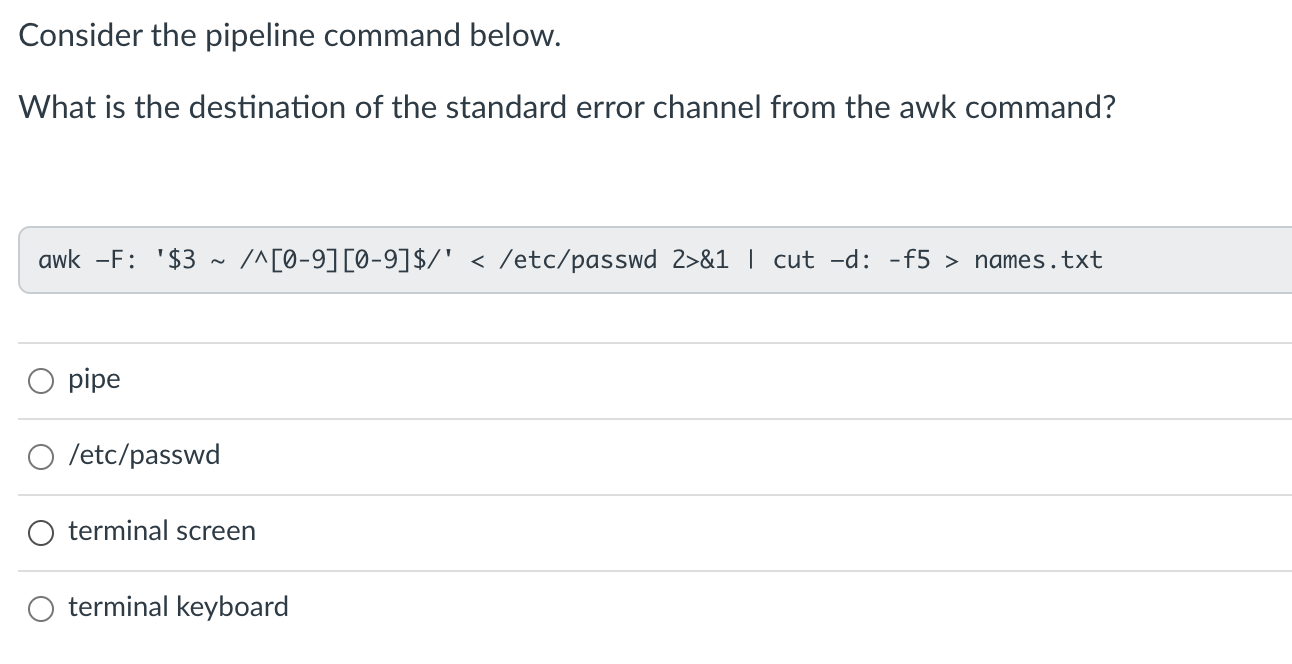The width and height of the screenshot is (1292, 664).
Task: Pick the terminal keyboard radio button
Action: pyautogui.click(x=42, y=609)
